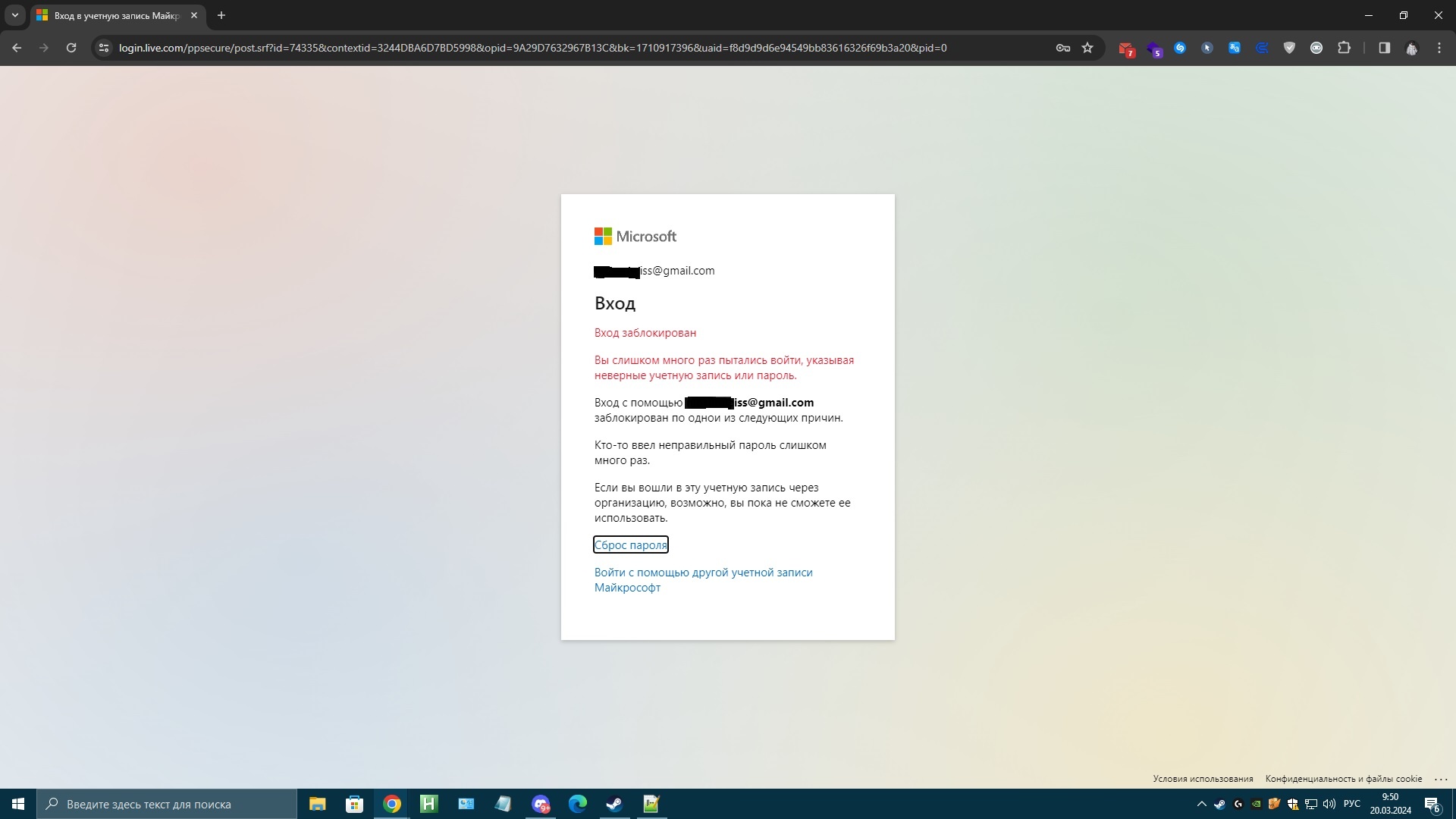Open Discord from taskbar

540,804
